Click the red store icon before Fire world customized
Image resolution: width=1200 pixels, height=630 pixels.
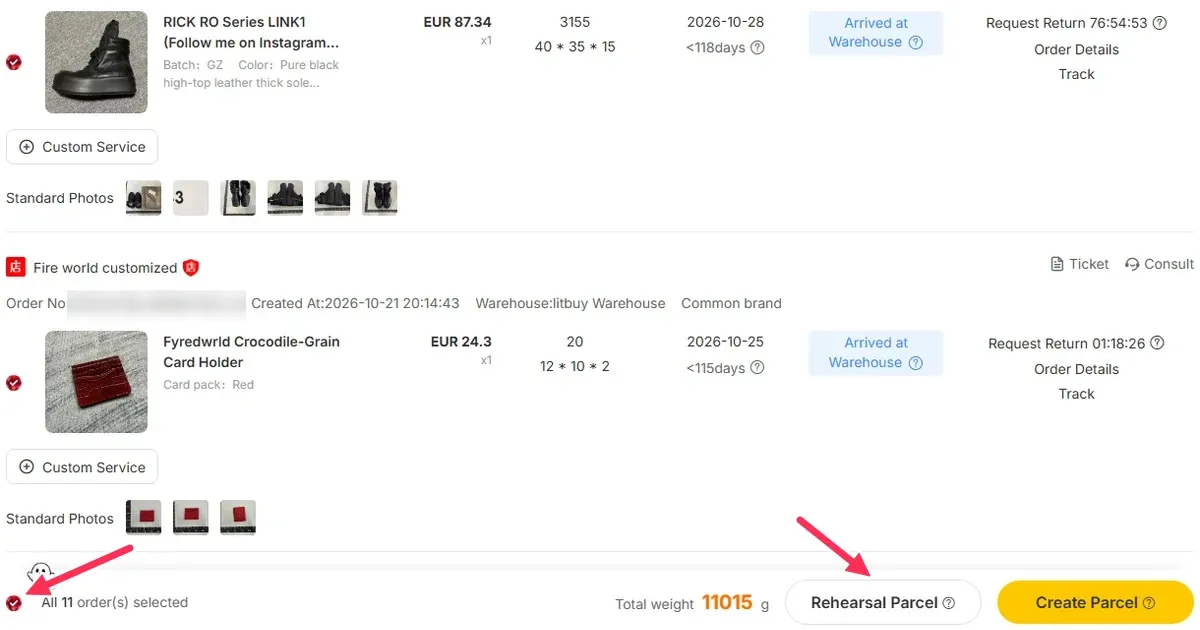click(x=16, y=267)
